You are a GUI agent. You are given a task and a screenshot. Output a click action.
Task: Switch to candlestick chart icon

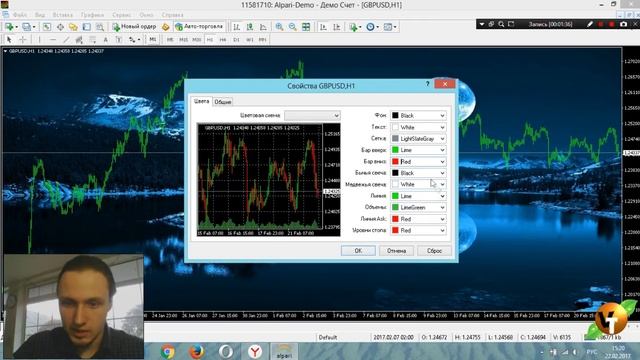pos(250,27)
